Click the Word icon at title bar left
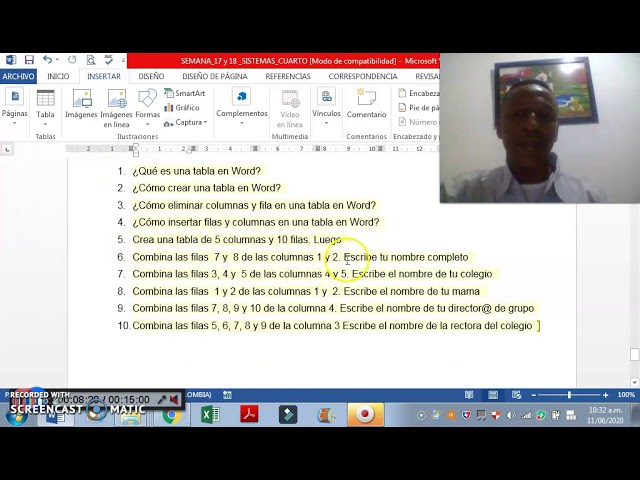The width and height of the screenshot is (640, 480). click(11, 60)
